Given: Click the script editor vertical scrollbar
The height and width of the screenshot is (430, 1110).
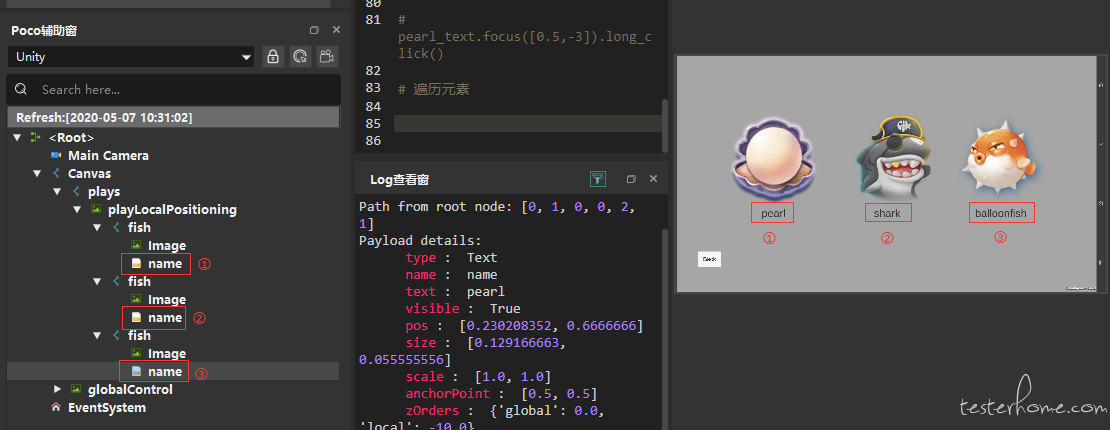Looking at the screenshot, I should (x=665, y=124).
